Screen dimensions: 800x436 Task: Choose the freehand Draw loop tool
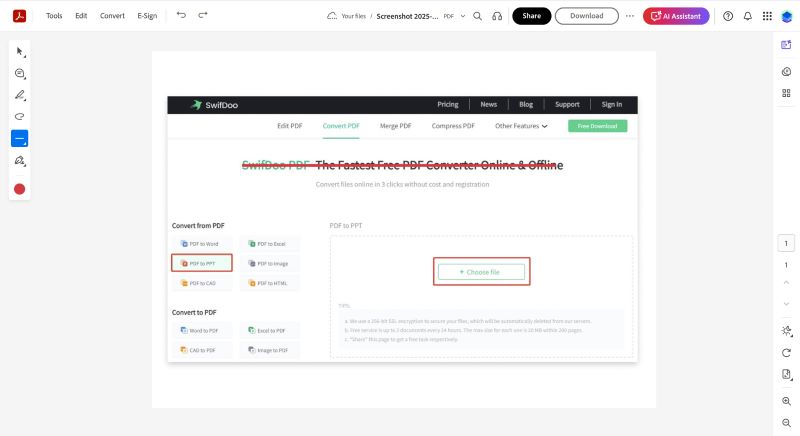pos(20,117)
